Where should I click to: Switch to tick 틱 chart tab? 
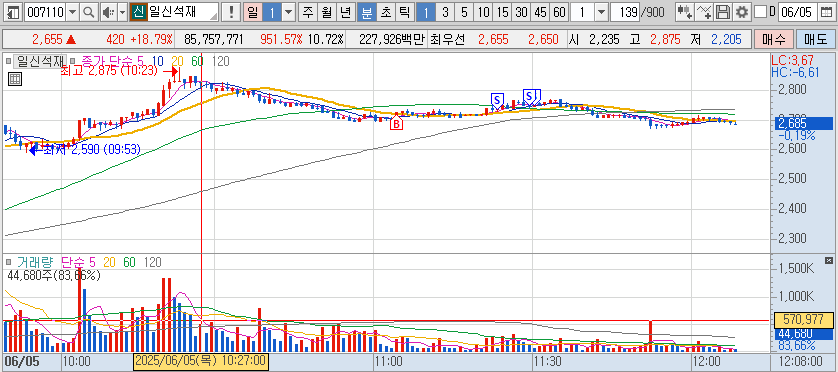pyautogui.click(x=405, y=12)
